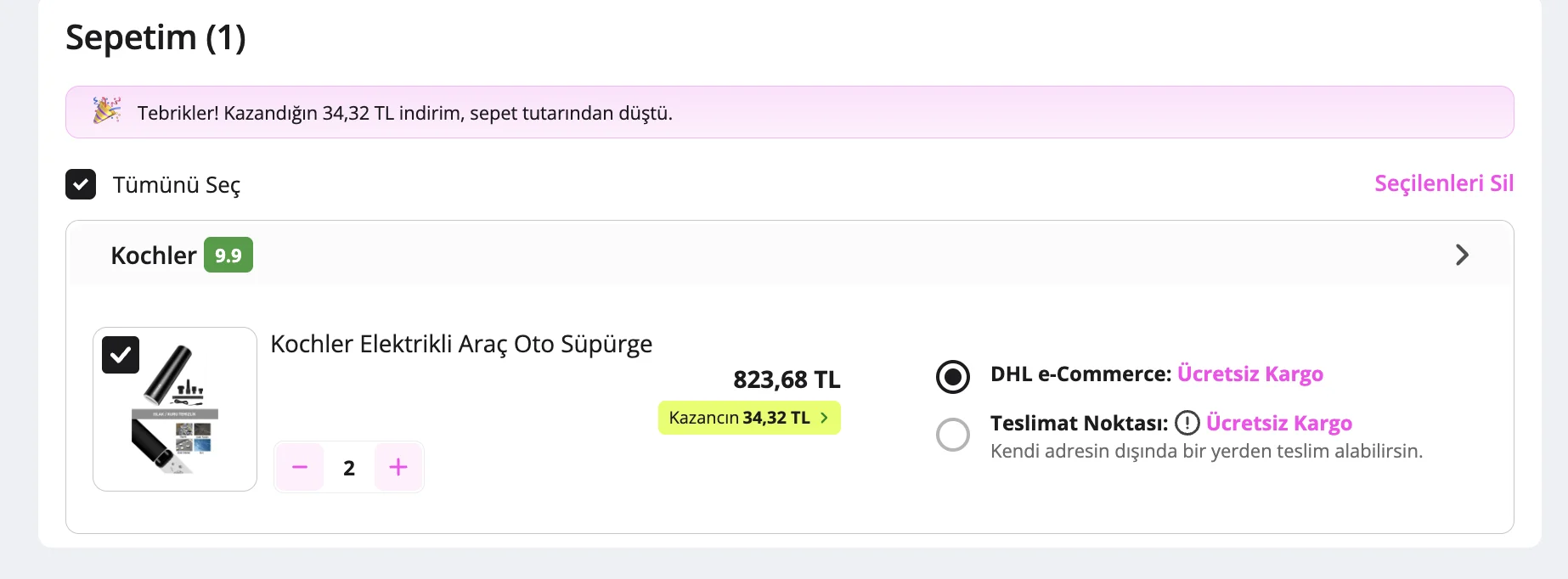Click Seçilenleri Sil link

(1444, 183)
